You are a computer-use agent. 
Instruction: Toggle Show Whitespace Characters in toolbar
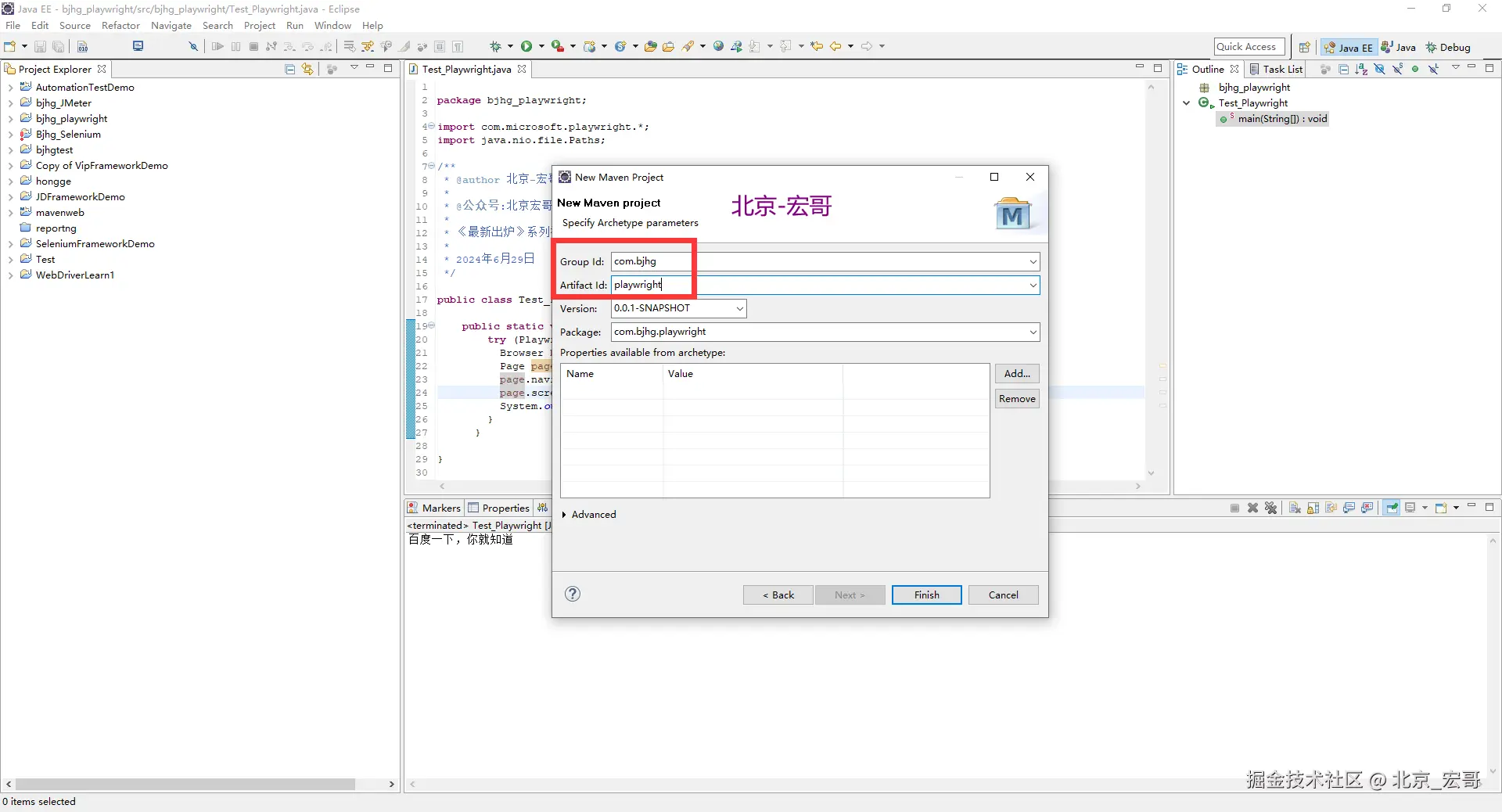pyautogui.click(x=458, y=47)
